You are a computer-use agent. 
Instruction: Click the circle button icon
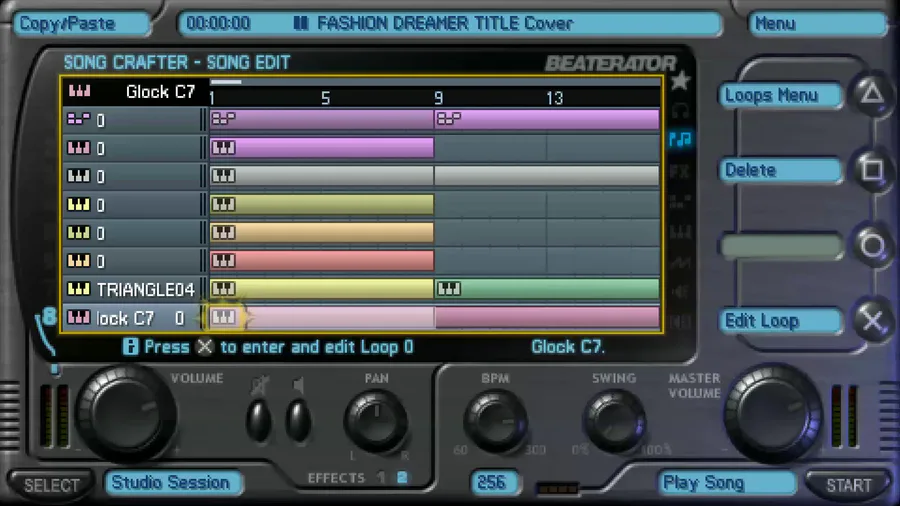pos(872,246)
